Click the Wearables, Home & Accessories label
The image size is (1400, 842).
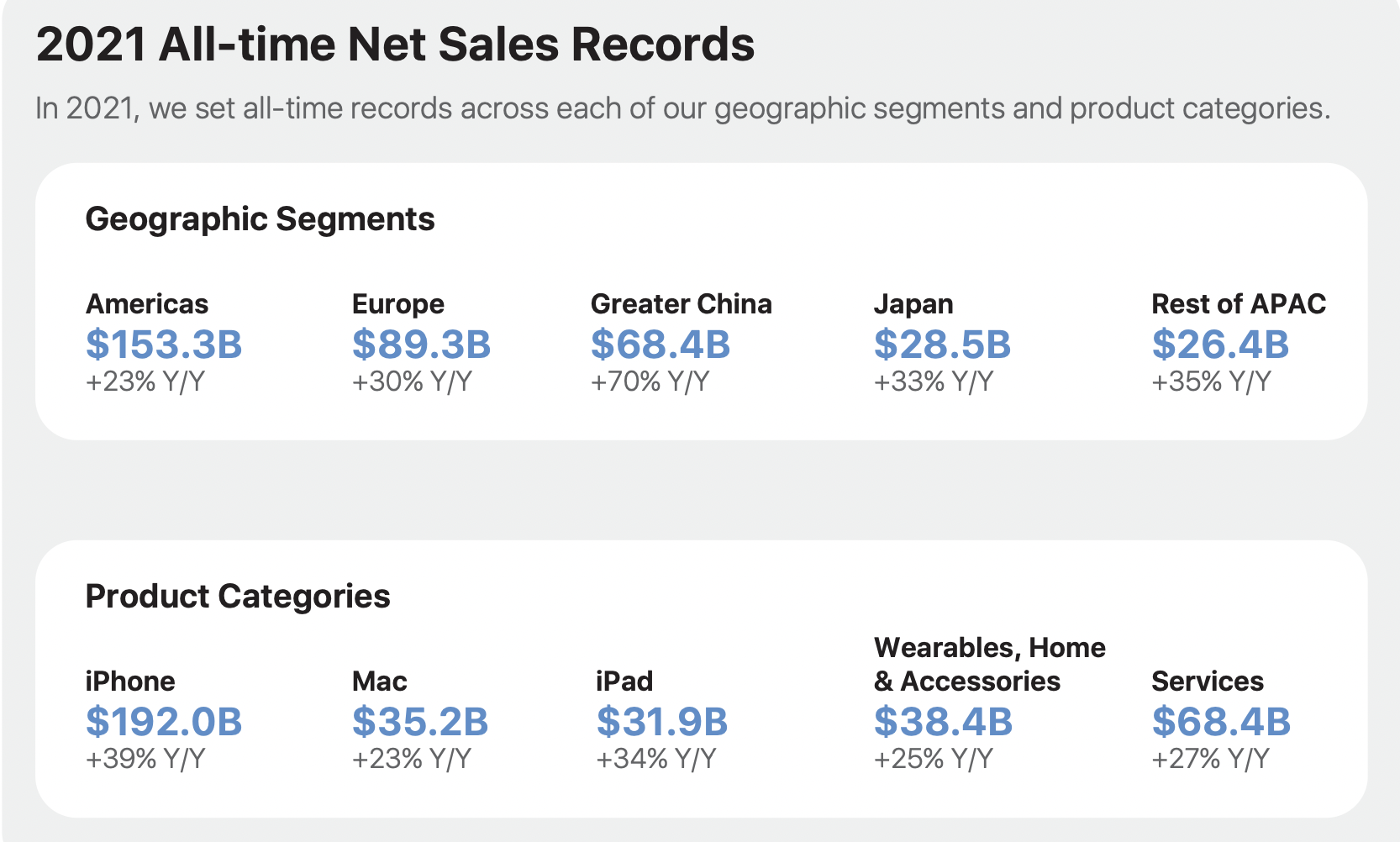990,664
